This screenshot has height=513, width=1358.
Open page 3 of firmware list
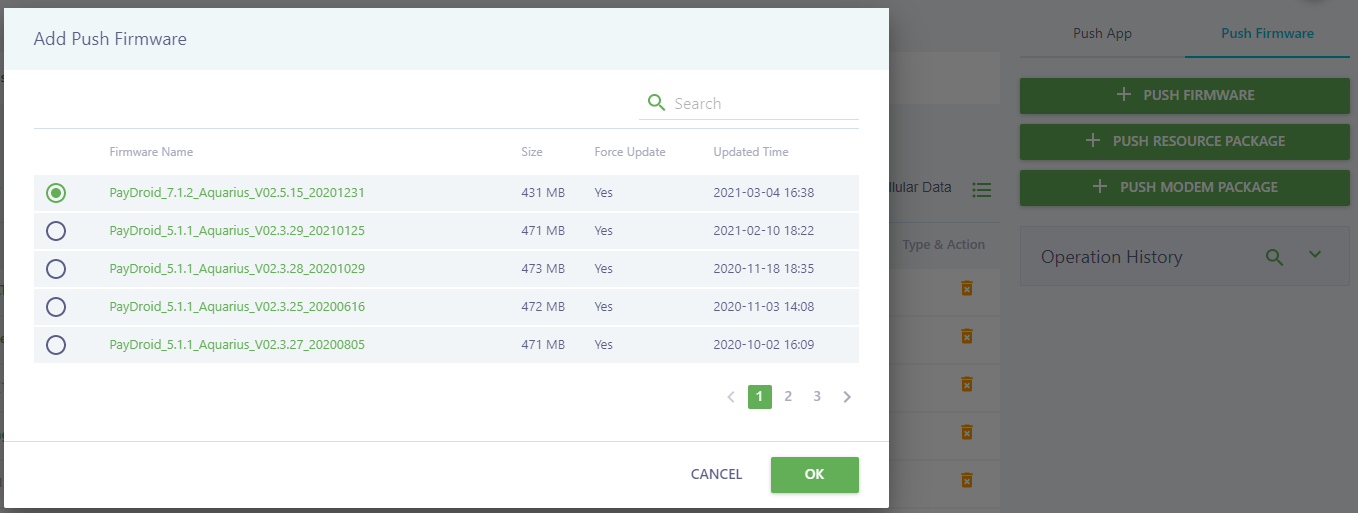[817, 397]
